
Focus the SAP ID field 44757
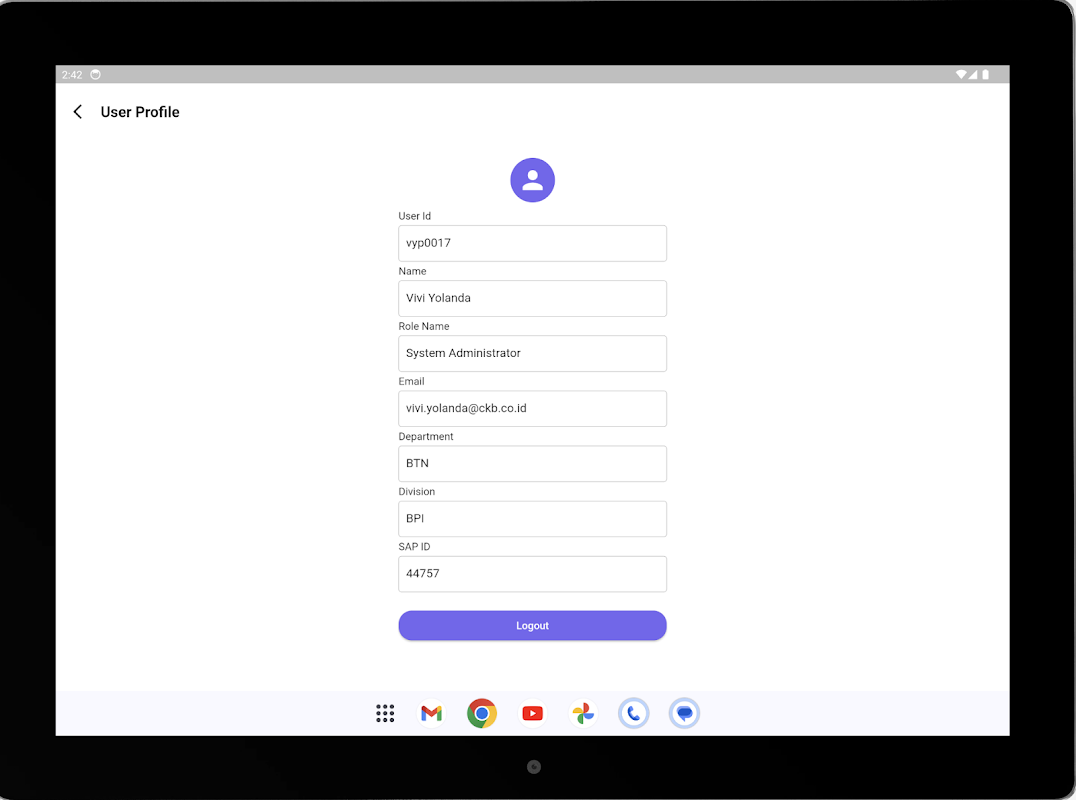pos(533,574)
